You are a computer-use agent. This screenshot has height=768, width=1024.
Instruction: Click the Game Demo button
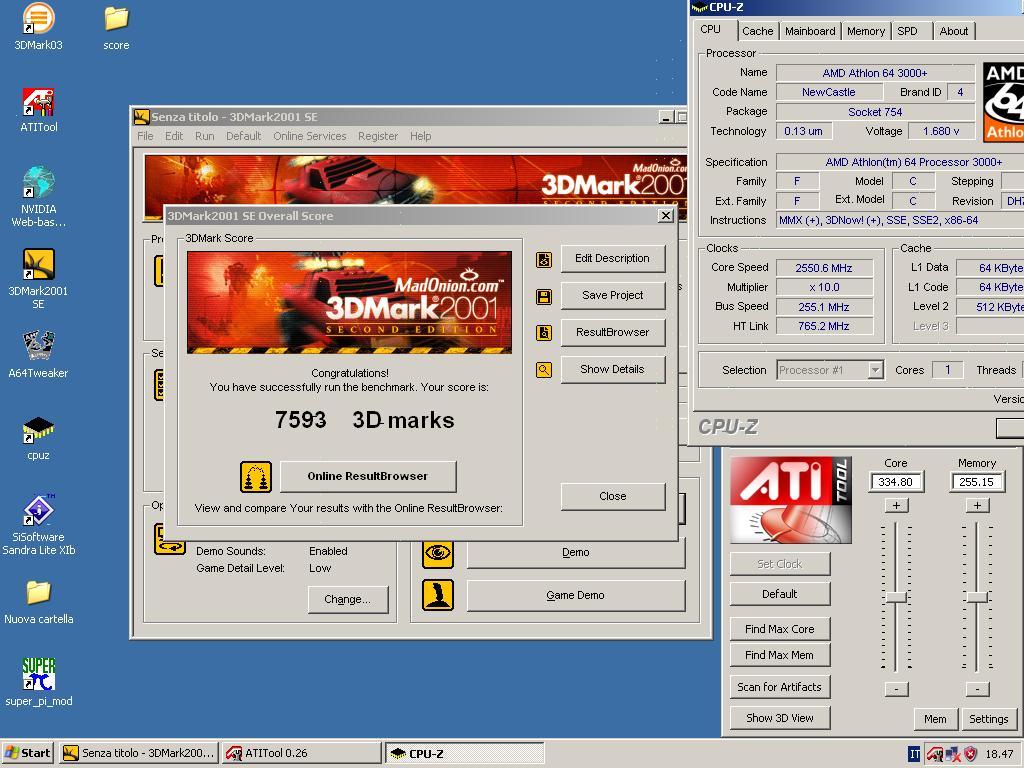coord(575,595)
